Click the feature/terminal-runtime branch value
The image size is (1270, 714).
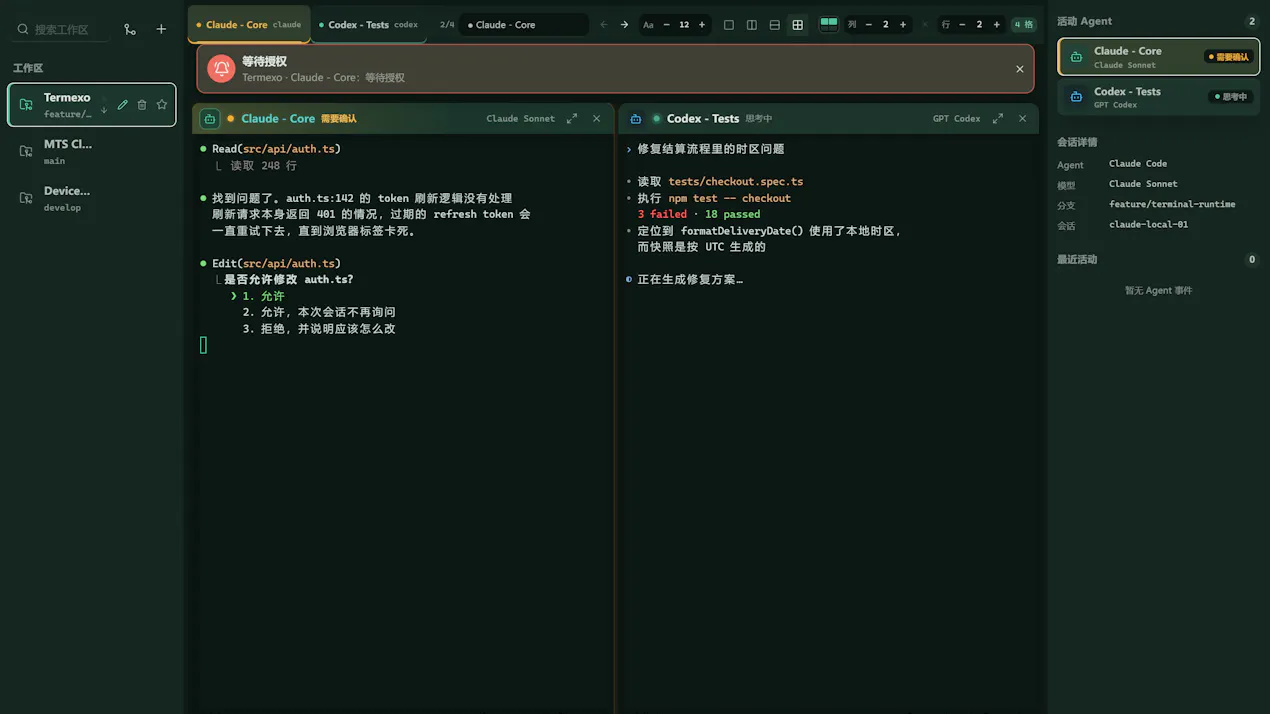pyautogui.click(x=1172, y=204)
